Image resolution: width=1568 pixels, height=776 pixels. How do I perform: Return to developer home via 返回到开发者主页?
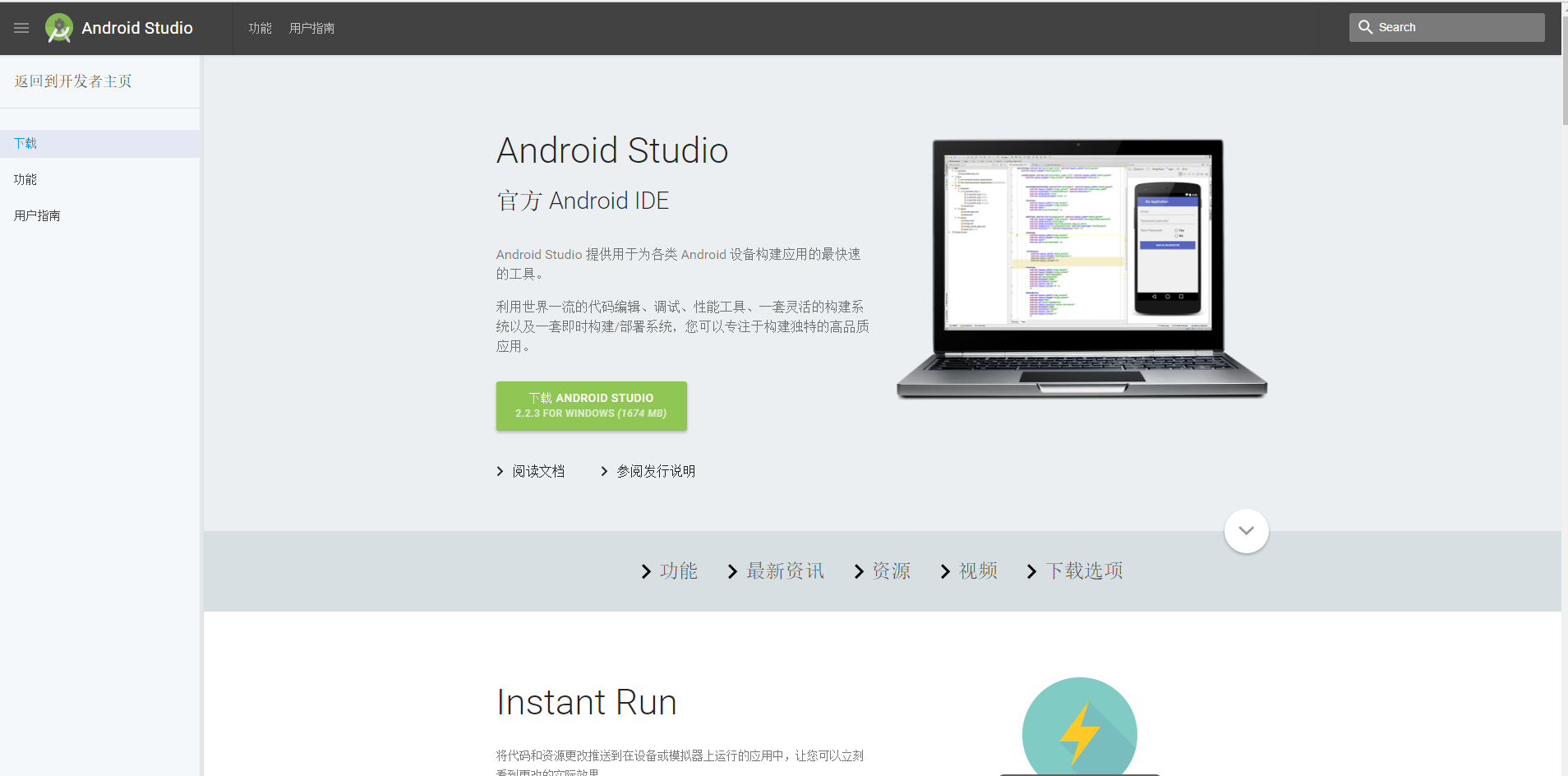[x=73, y=81]
